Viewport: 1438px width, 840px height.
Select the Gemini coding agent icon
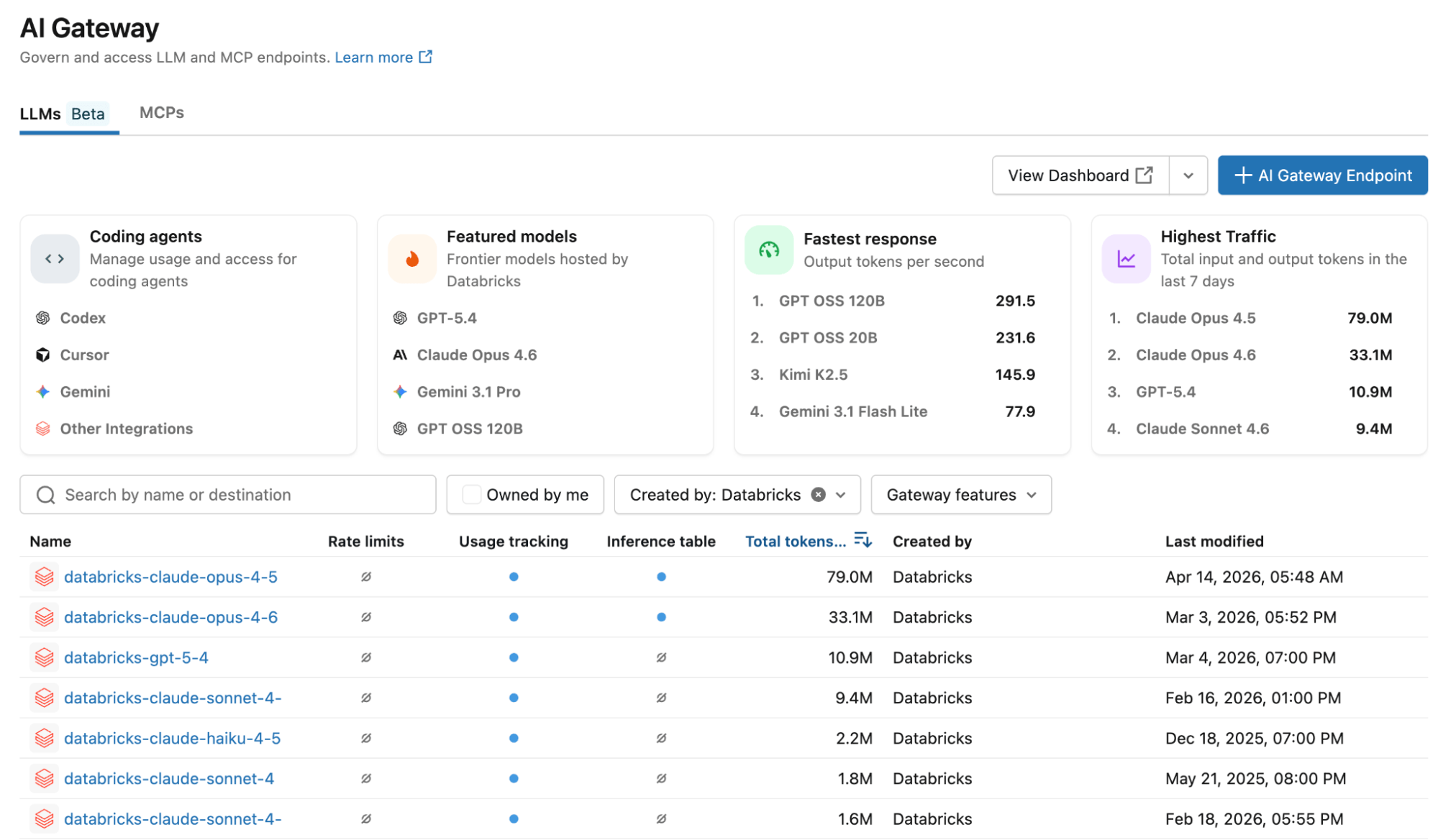[x=42, y=391]
